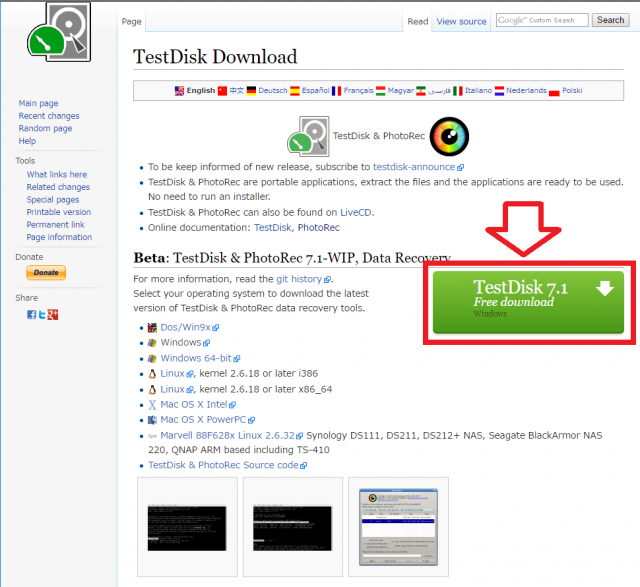Share the page via the Facebook icon
The height and width of the screenshot is (587, 640).
[x=31, y=315]
